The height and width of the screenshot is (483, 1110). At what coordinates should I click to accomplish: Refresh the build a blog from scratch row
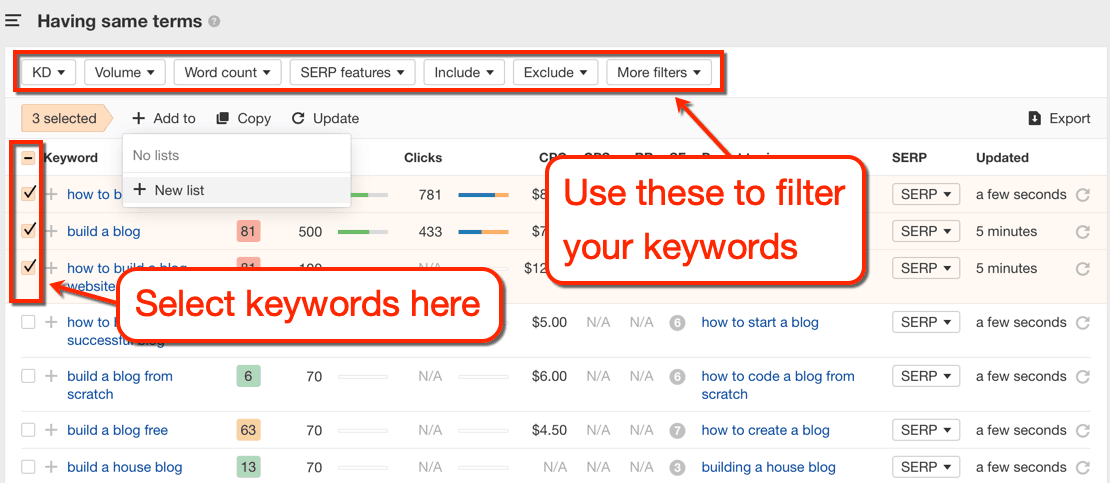(1082, 377)
